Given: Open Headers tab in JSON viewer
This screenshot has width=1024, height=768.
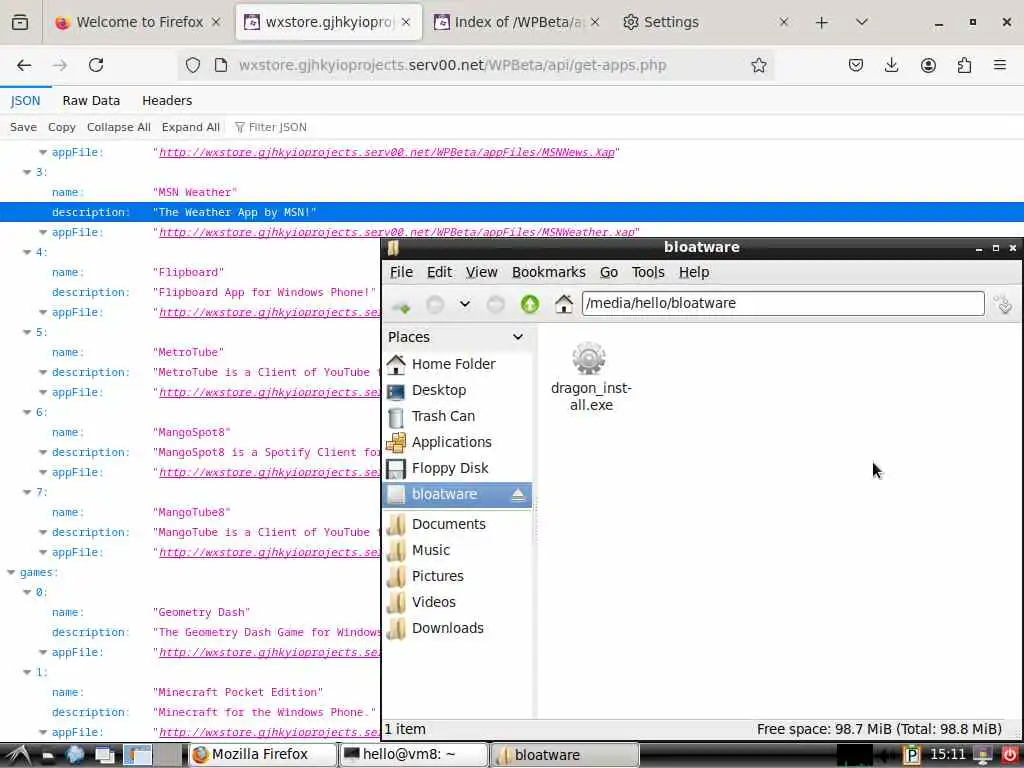Looking at the screenshot, I should [x=167, y=101].
